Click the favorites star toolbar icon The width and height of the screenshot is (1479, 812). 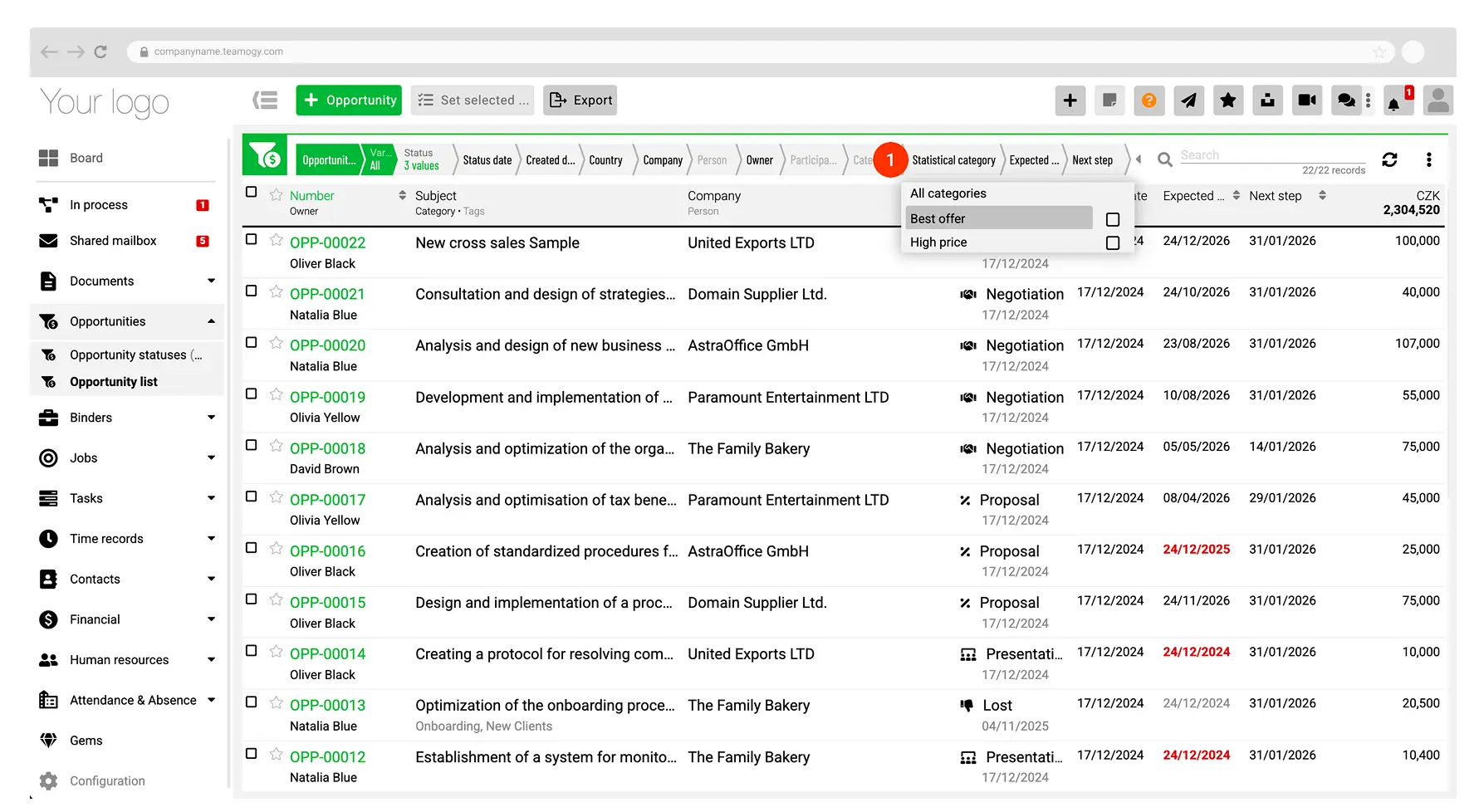[1227, 100]
